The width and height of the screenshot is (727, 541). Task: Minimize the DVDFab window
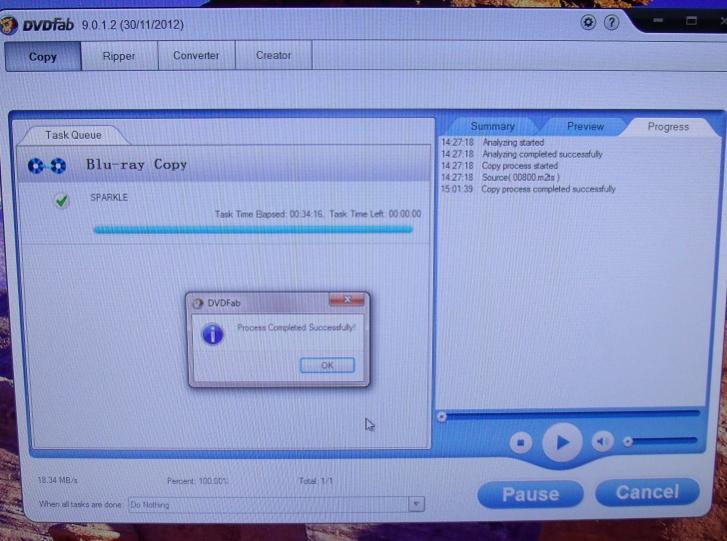pyautogui.click(x=657, y=20)
